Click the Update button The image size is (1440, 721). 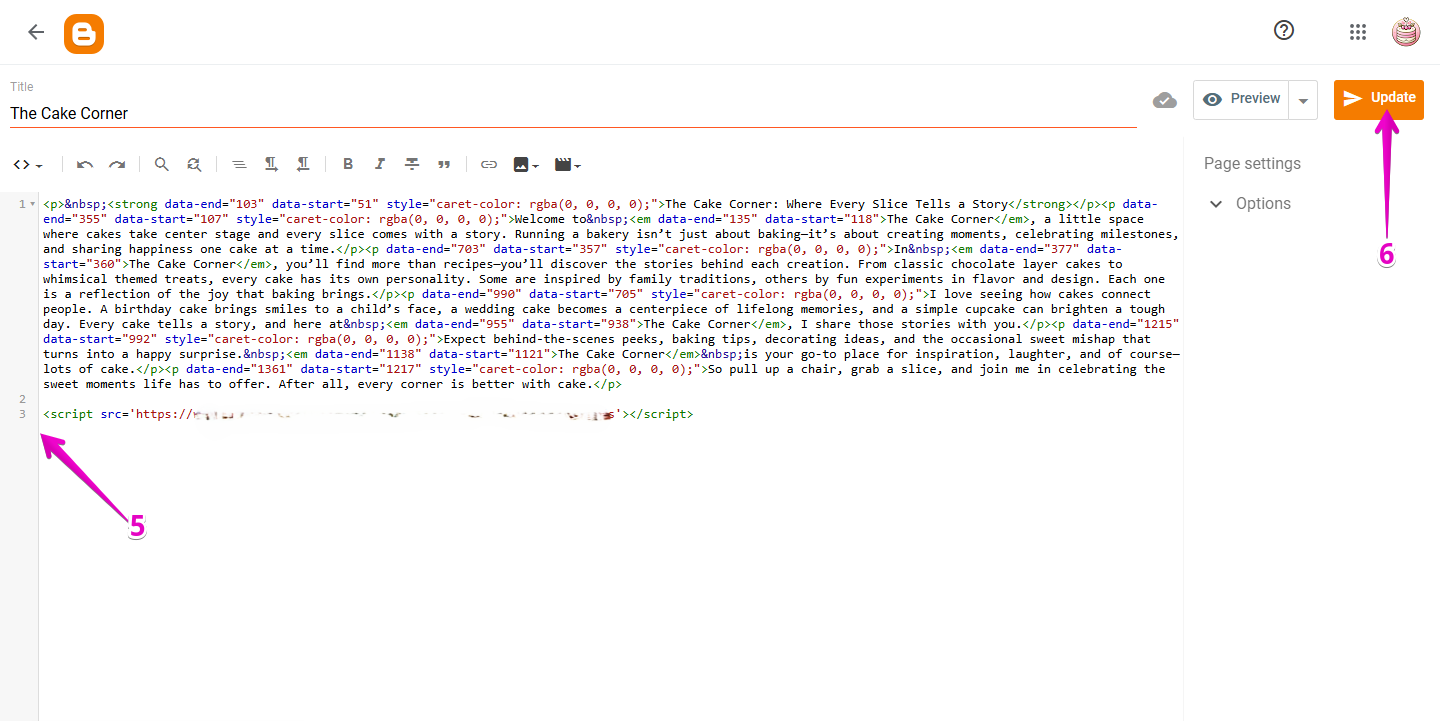click(x=1378, y=99)
